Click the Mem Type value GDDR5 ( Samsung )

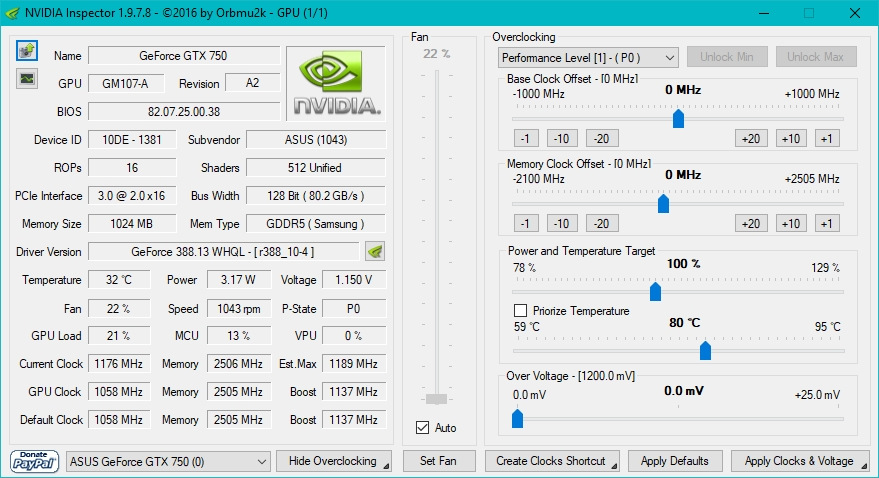click(x=316, y=224)
